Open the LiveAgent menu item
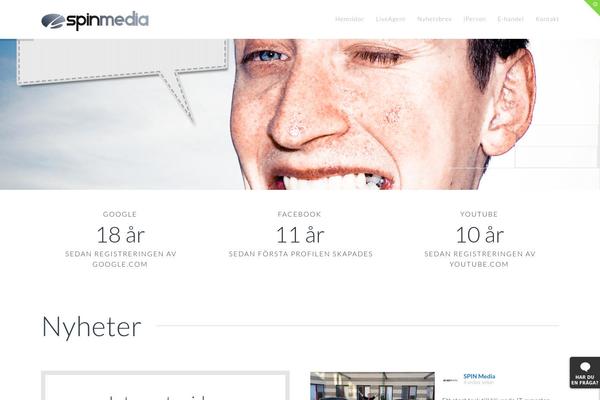Image resolution: width=600 pixels, height=400 pixels. click(390, 19)
